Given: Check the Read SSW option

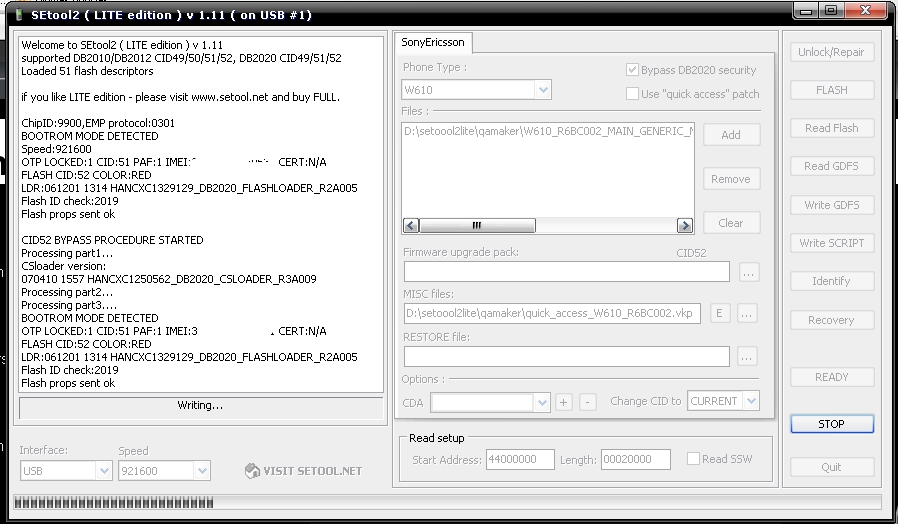Looking at the screenshot, I should pos(693,459).
